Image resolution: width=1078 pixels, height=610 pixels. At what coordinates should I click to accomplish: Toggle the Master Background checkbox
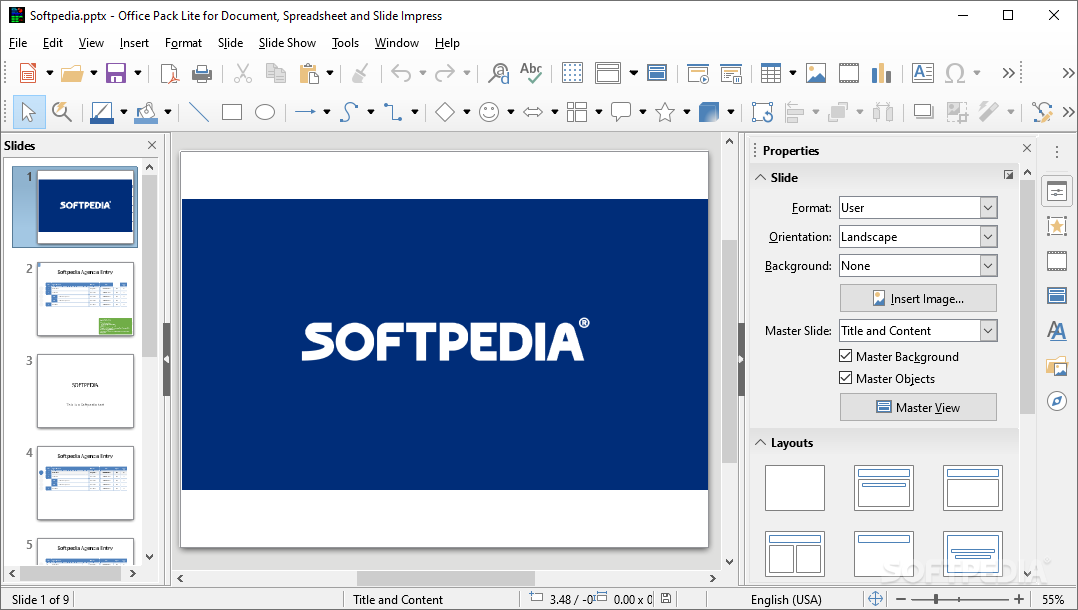(846, 356)
